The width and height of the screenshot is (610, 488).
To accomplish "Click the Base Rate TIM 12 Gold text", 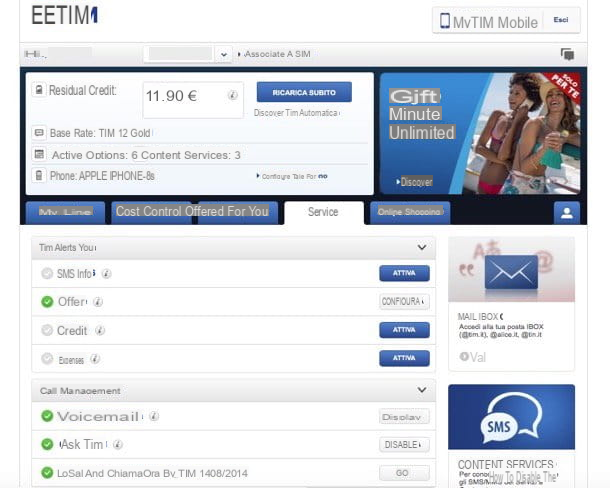I will pos(100,133).
